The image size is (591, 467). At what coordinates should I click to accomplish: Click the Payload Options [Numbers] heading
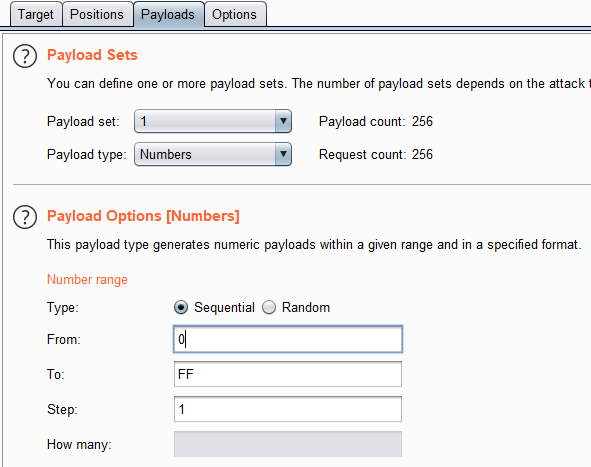[143, 216]
